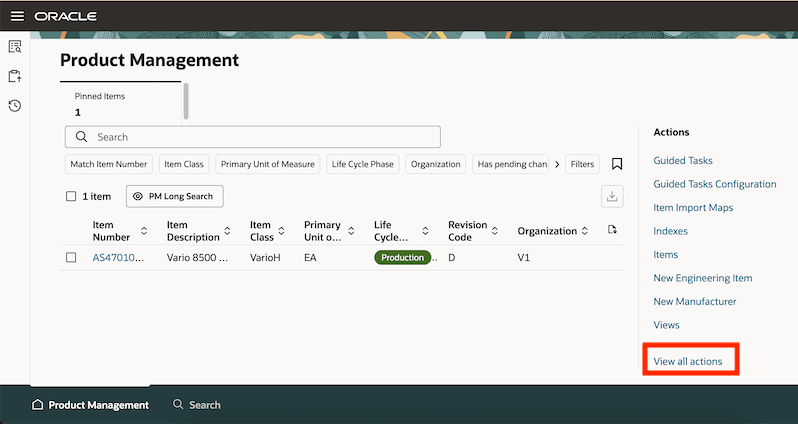Image resolution: width=798 pixels, height=424 pixels.
Task: Sort by Item Description column
Action: tap(227, 231)
